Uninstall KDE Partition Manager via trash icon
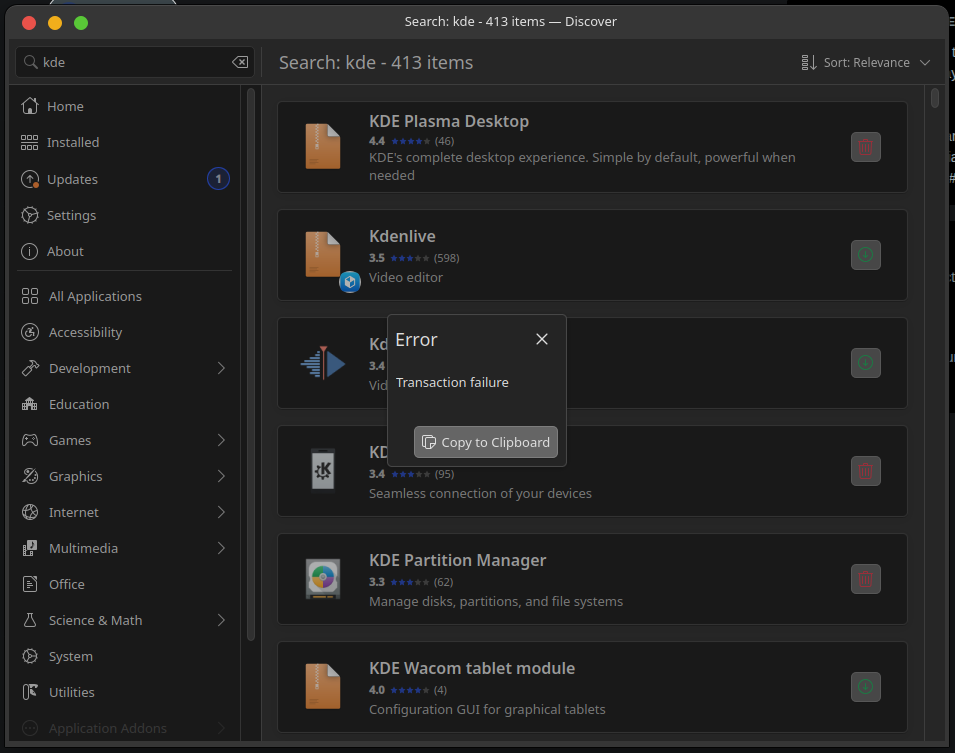Viewport: 955px width, 753px height. click(x=865, y=579)
